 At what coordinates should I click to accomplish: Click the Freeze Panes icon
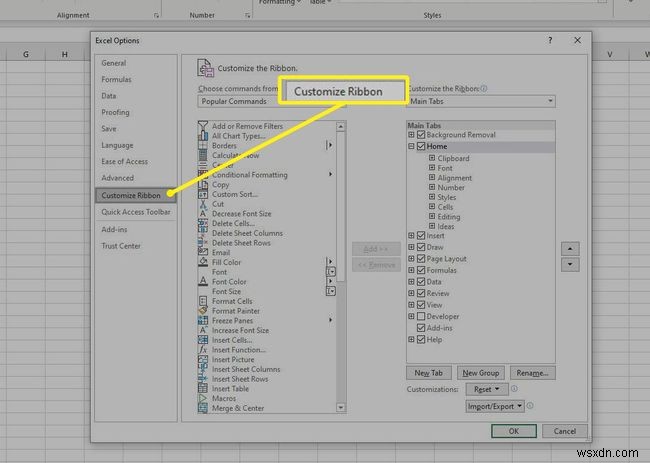click(x=203, y=320)
